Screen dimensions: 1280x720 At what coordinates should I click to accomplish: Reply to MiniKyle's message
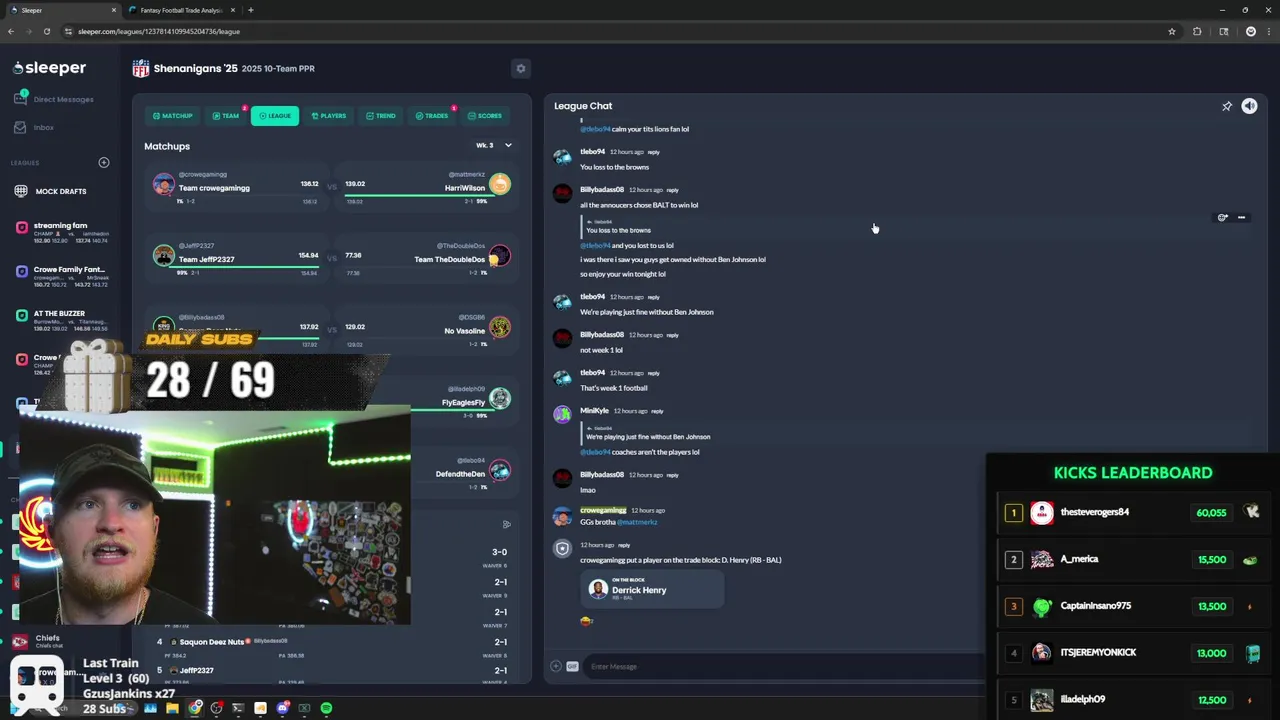click(x=657, y=411)
